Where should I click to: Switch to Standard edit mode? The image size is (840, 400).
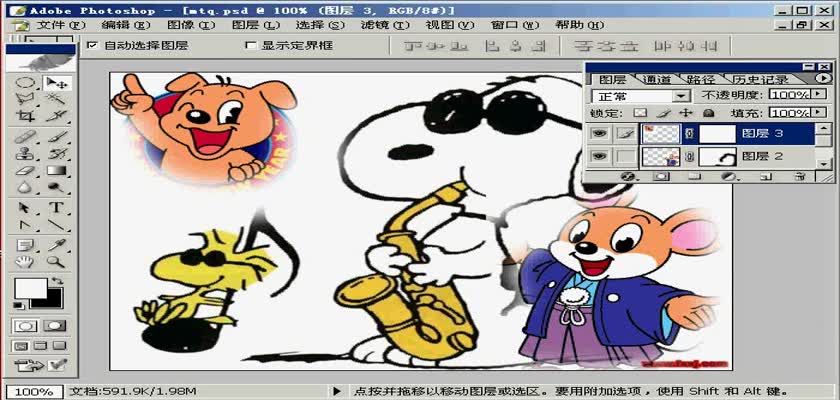[26, 326]
